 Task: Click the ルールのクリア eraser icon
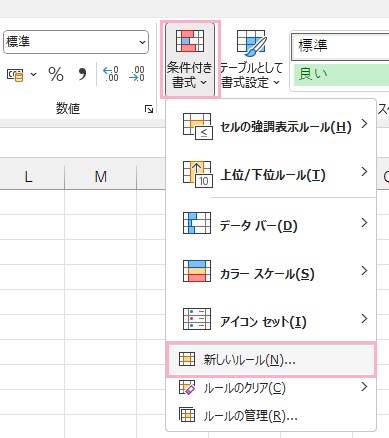187,387
